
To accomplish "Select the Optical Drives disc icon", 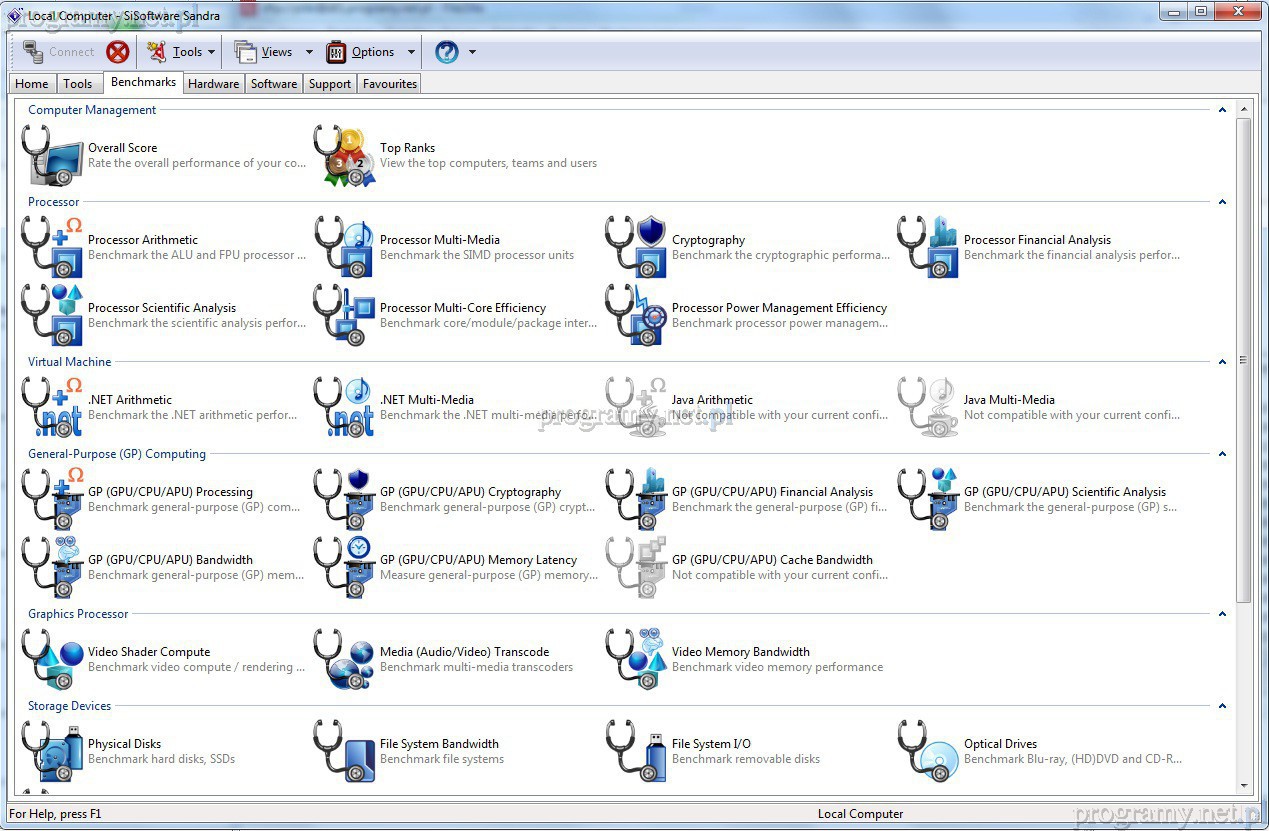I will (928, 751).
